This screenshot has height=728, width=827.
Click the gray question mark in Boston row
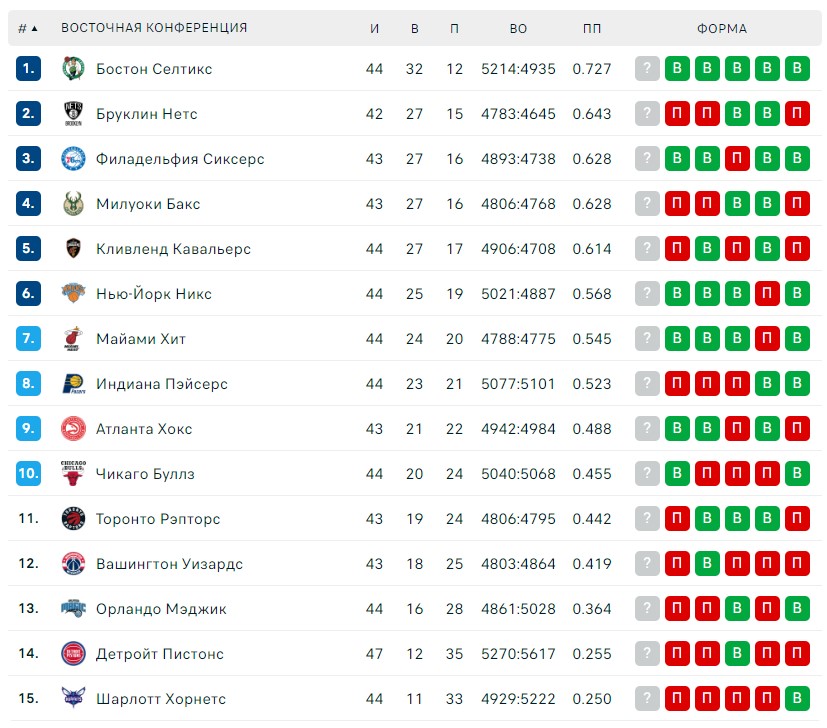(647, 69)
